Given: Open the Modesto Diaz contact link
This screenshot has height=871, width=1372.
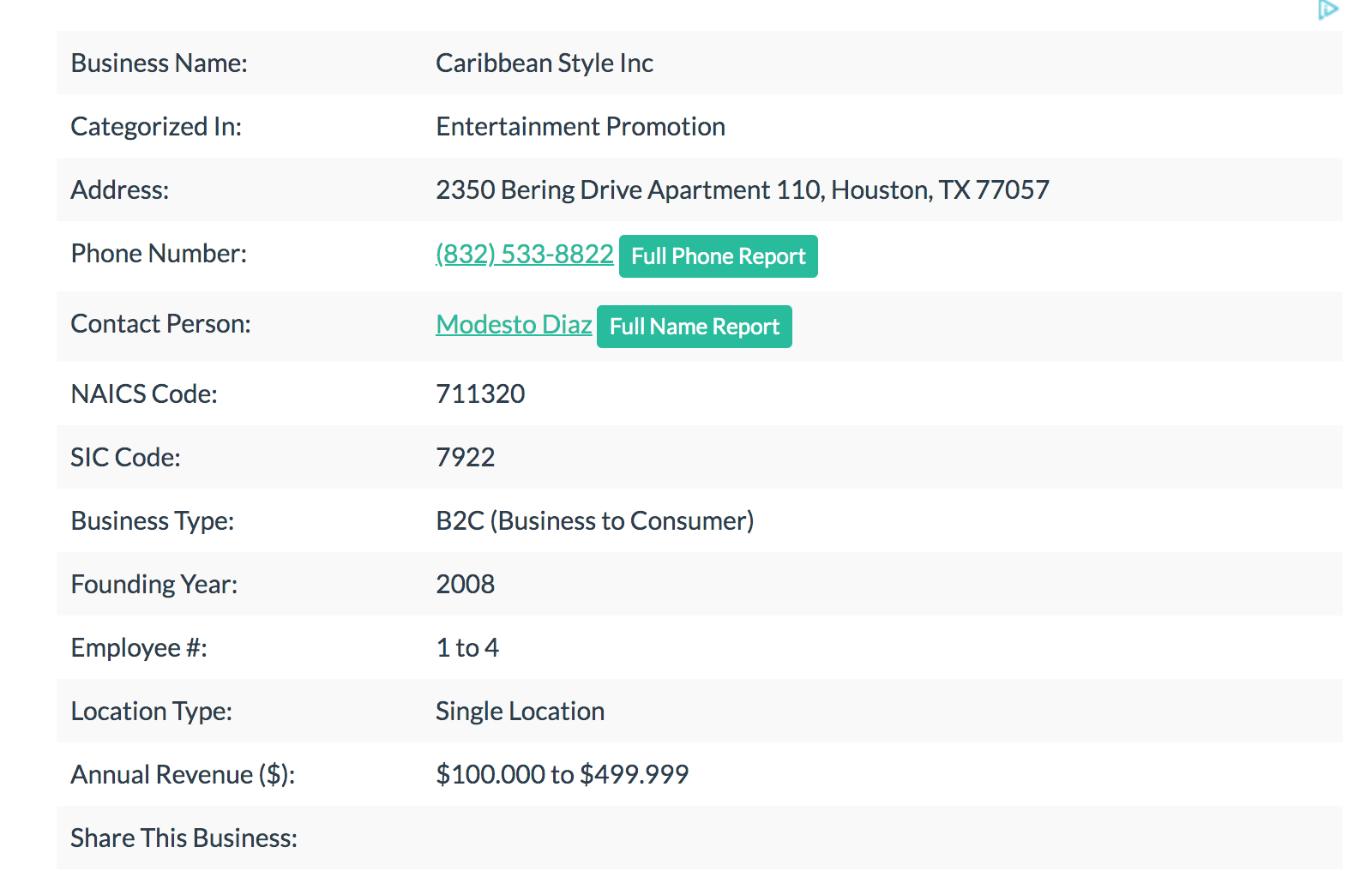Looking at the screenshot, I should (x=514, y=324).
